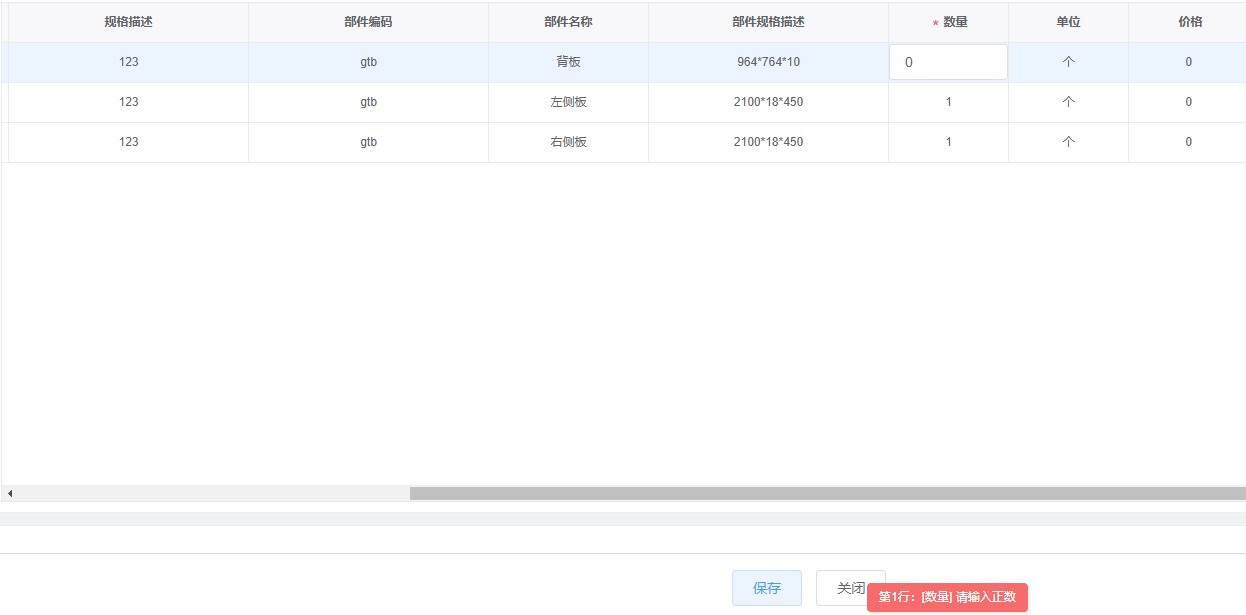Click the red asterisk beside 数量
This screenshot has height=615, width=1246.
pos(935,22)
